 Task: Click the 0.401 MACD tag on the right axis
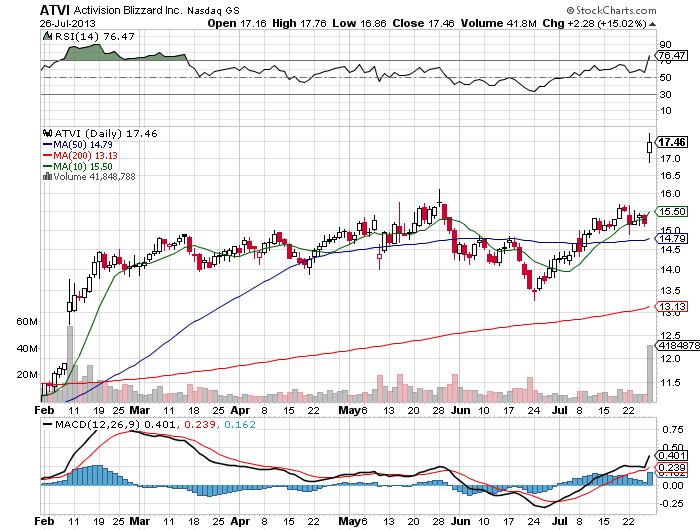[x=672, y=455]
